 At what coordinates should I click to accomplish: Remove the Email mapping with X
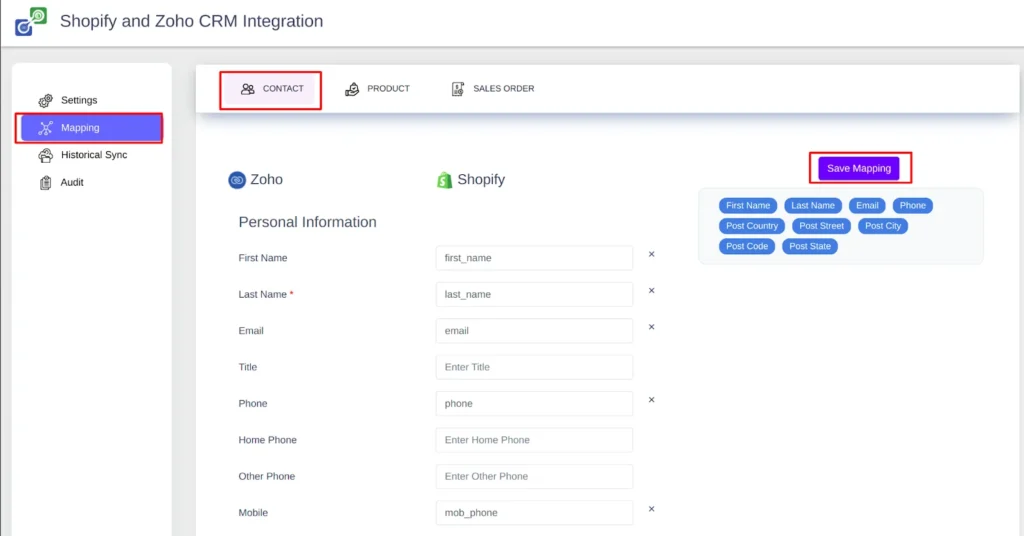pos(651,327)
